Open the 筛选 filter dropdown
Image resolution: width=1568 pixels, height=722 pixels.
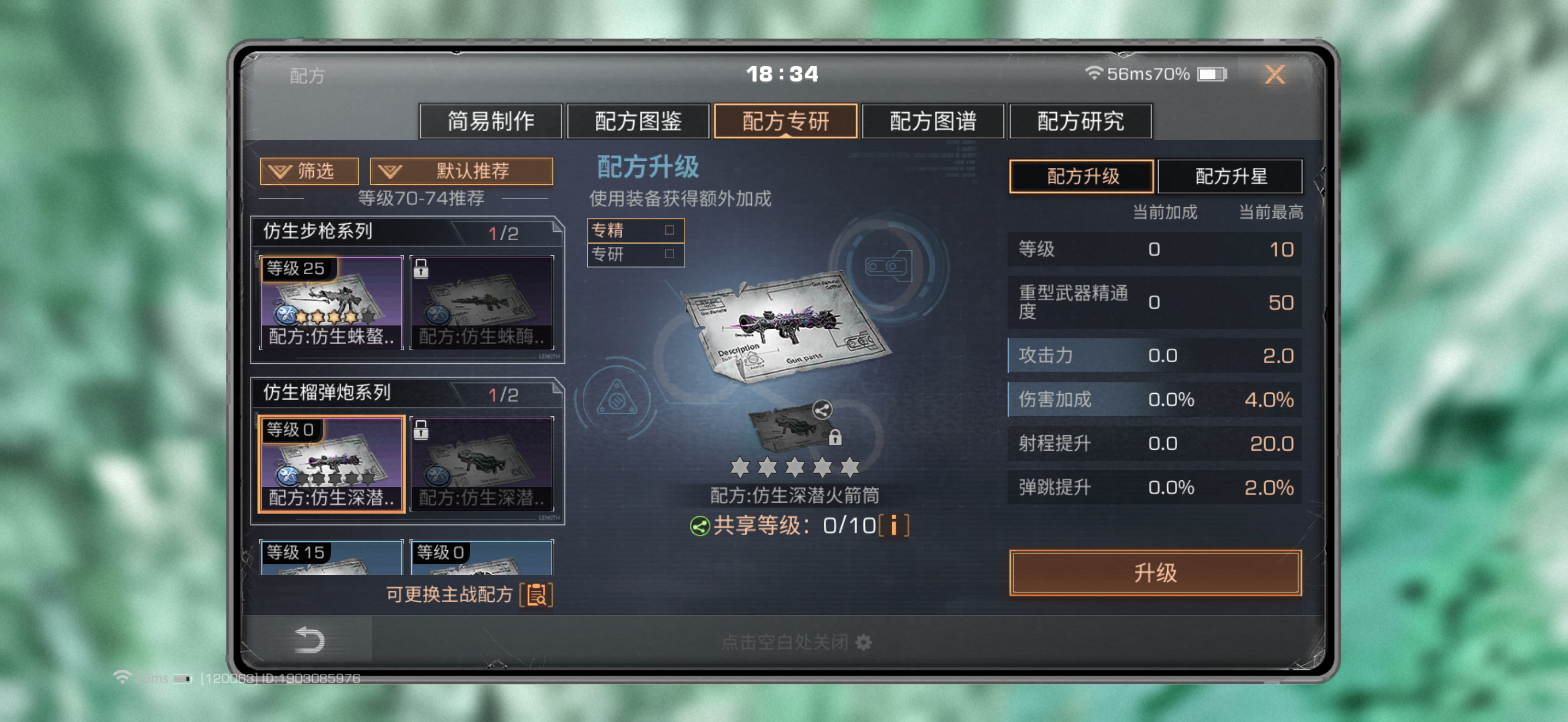pos(309,171)
